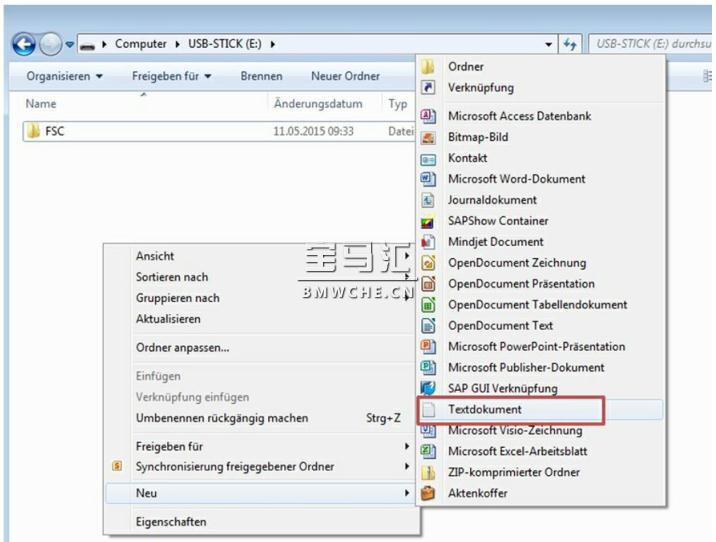Click the Textdokument blank page icon

[x=428, y=410]
